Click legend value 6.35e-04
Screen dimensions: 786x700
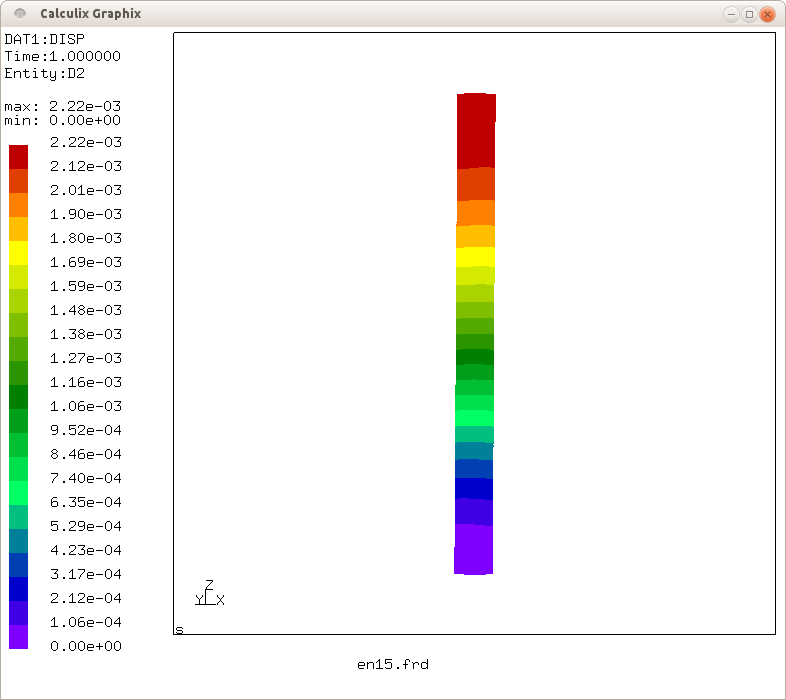(x=86, y=502)
